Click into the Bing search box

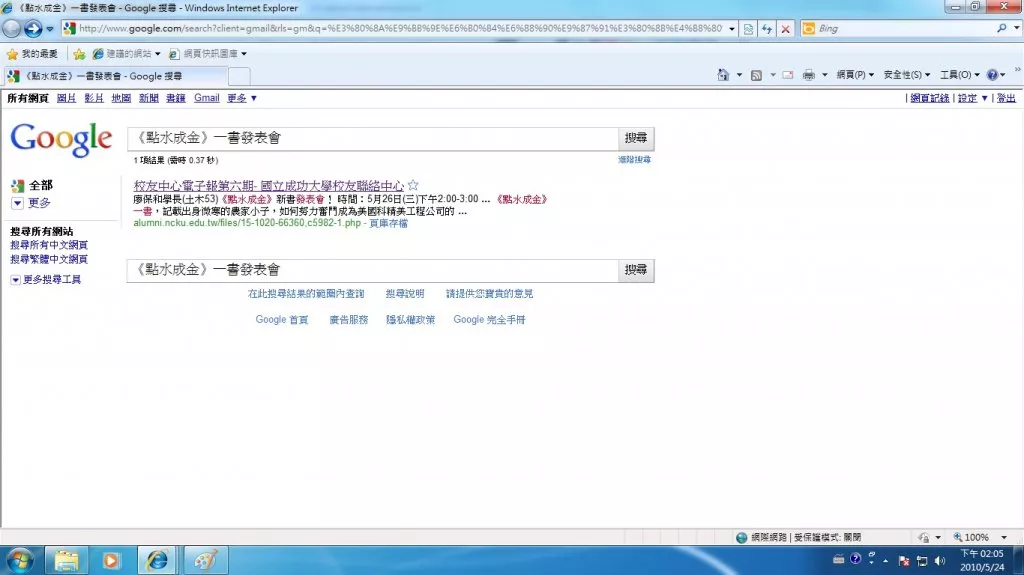904,29
